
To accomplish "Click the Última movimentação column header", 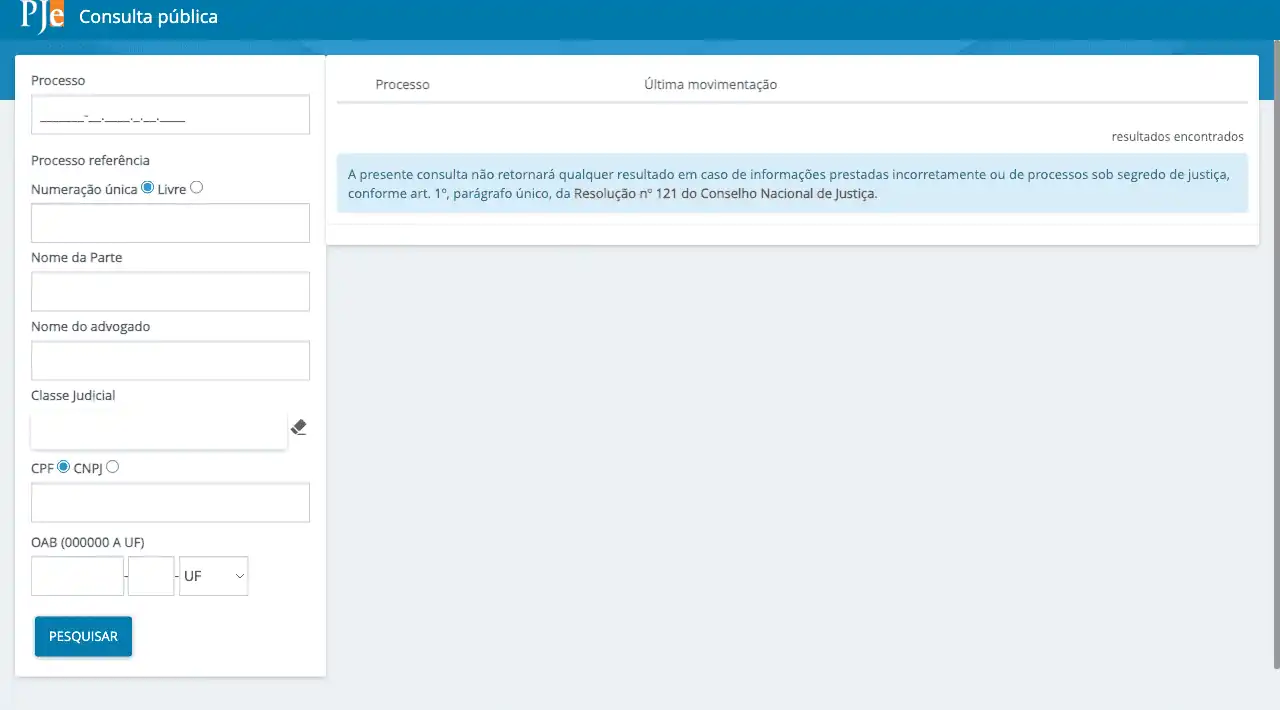I will tap(710, 85).
